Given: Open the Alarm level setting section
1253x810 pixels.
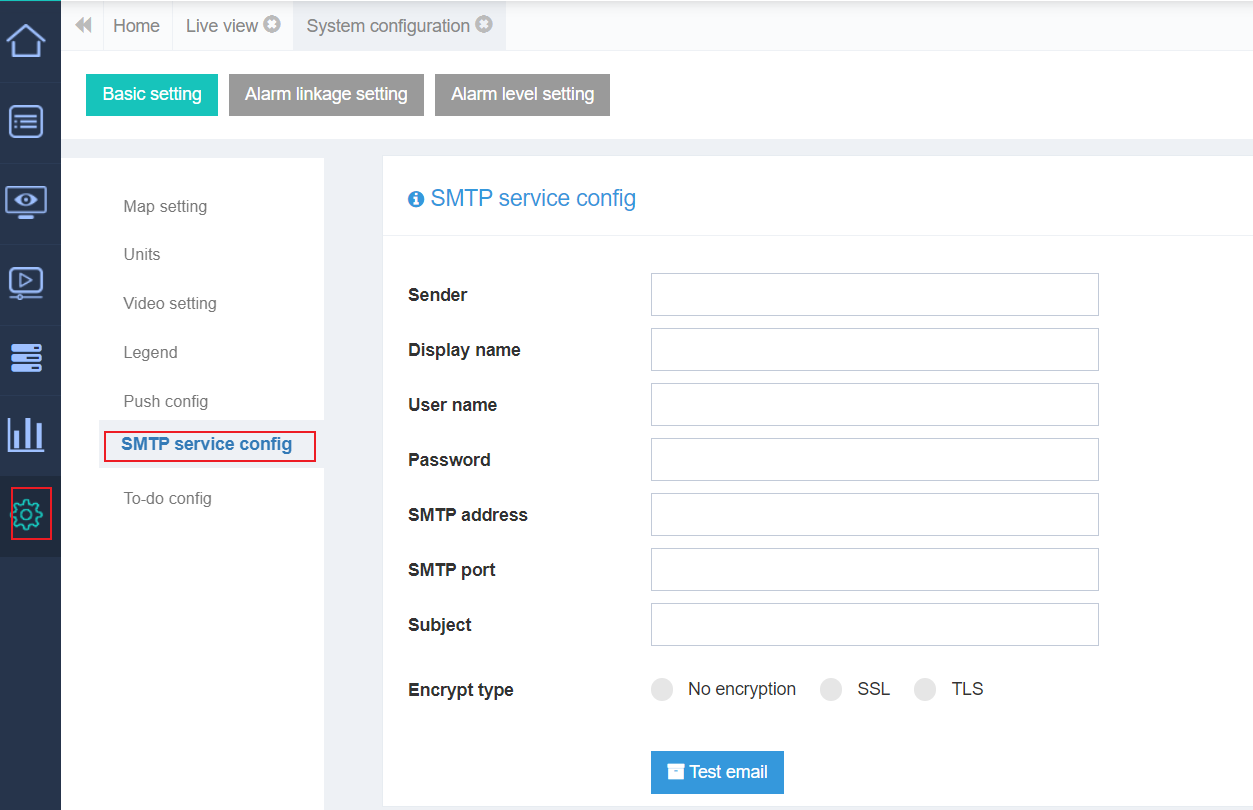Looking at the screenshot, I should [x=522, y=94].
